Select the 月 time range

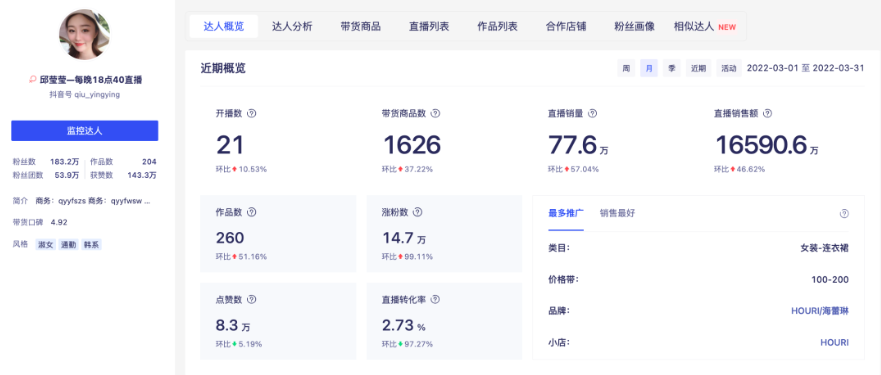[649, 68]
